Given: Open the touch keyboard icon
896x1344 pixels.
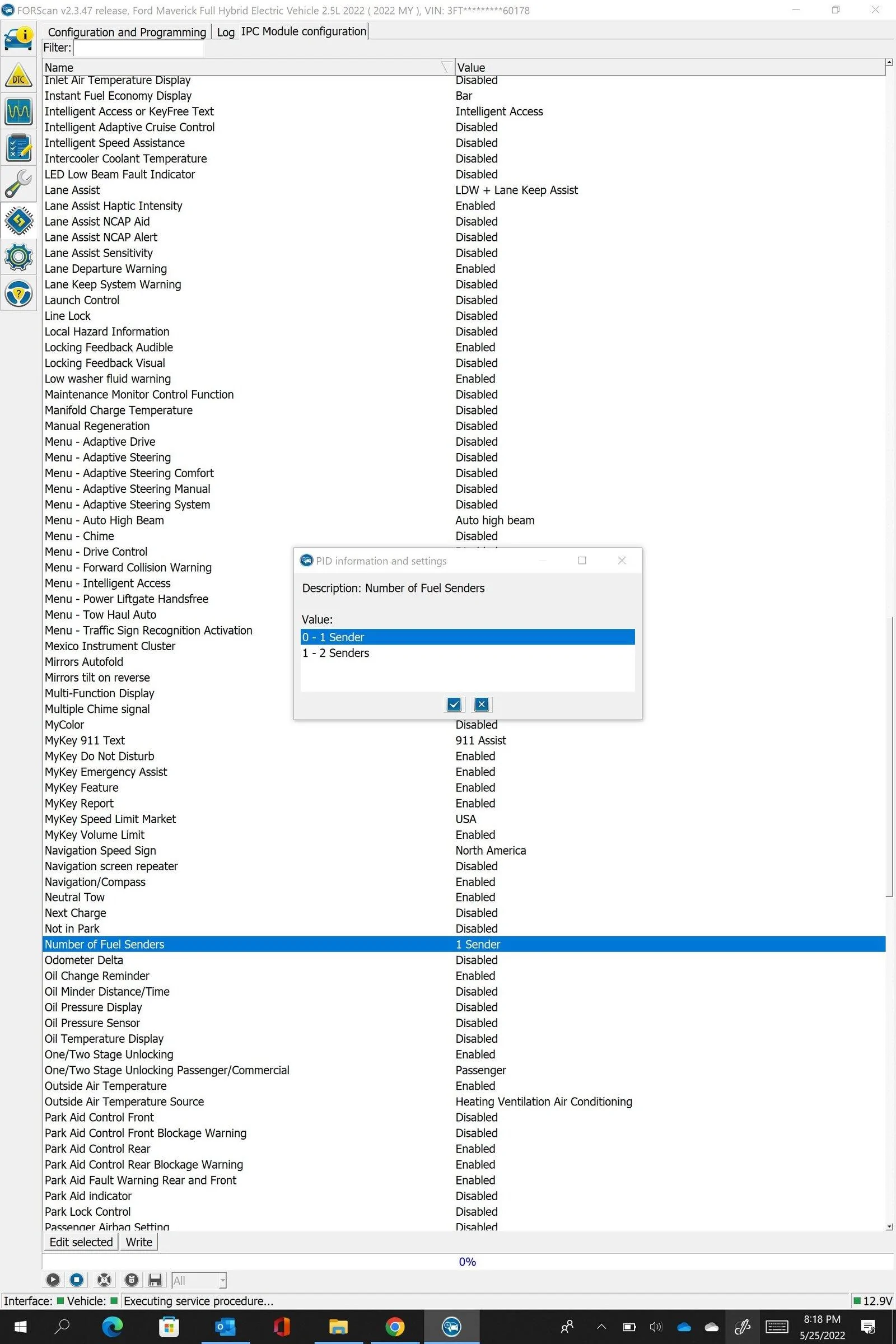Looking at the screenshot, I should [x=777, y=1326].
